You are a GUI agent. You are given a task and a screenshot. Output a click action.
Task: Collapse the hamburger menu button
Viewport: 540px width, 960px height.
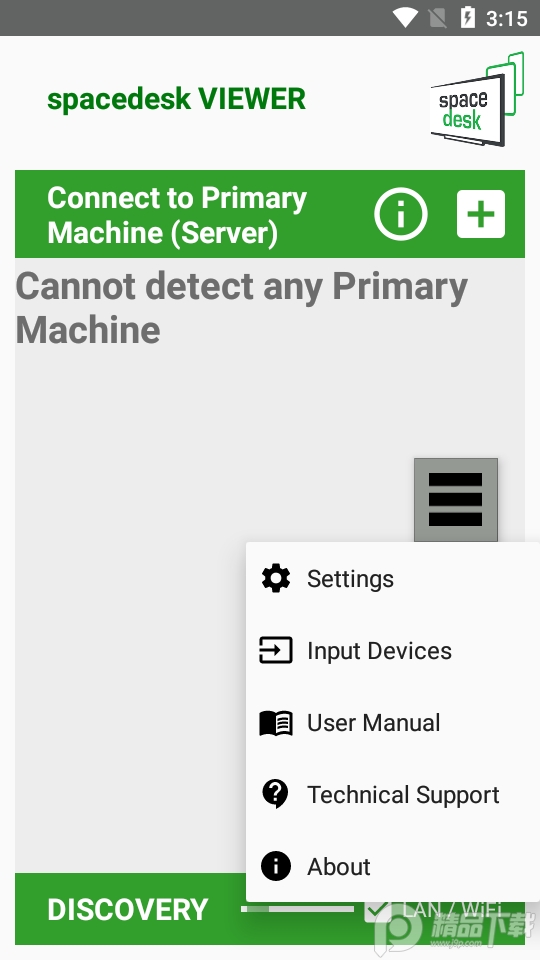[x=456, y=500]
